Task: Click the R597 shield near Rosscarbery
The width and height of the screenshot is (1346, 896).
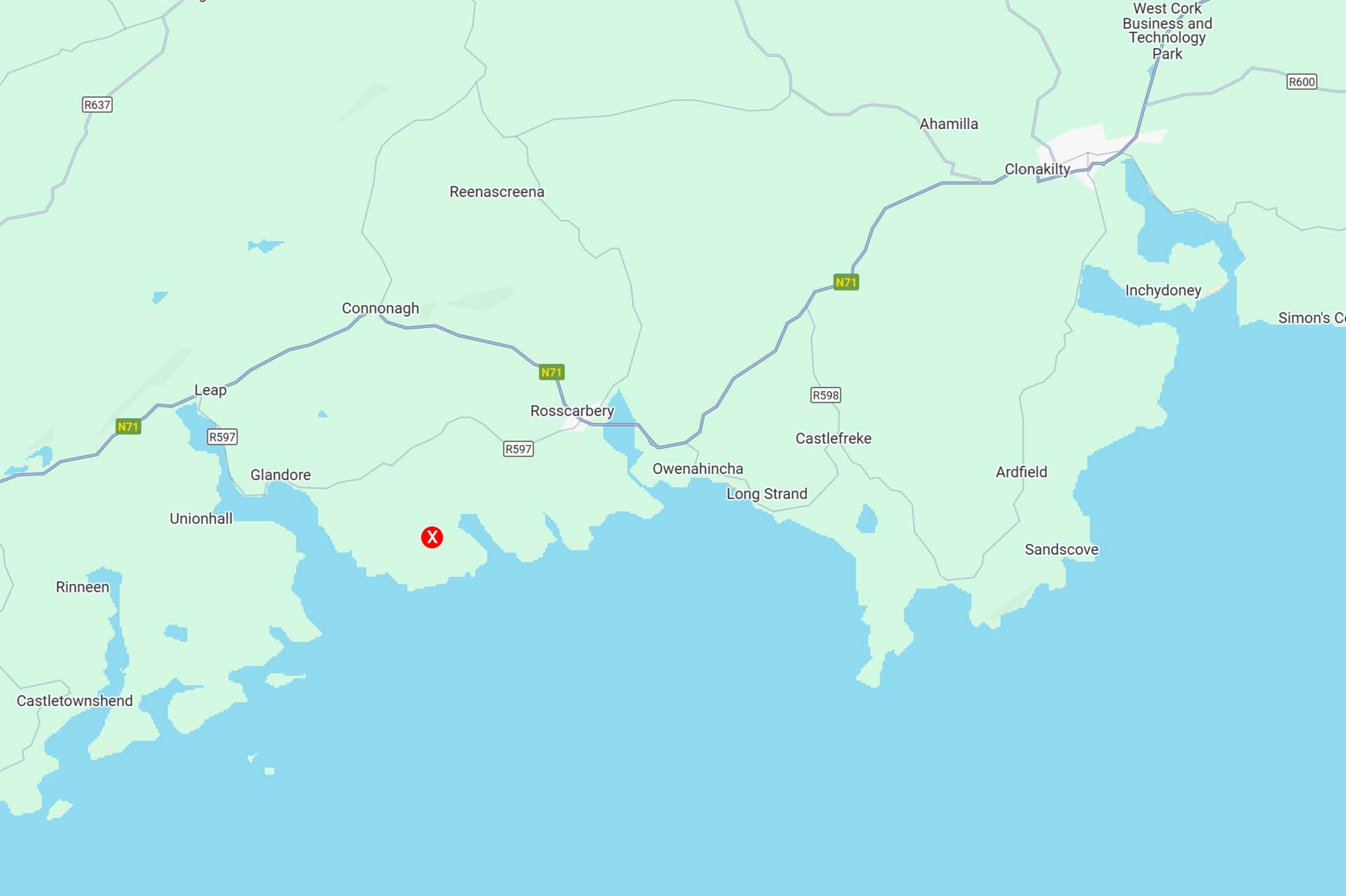Action: [519, 449]
